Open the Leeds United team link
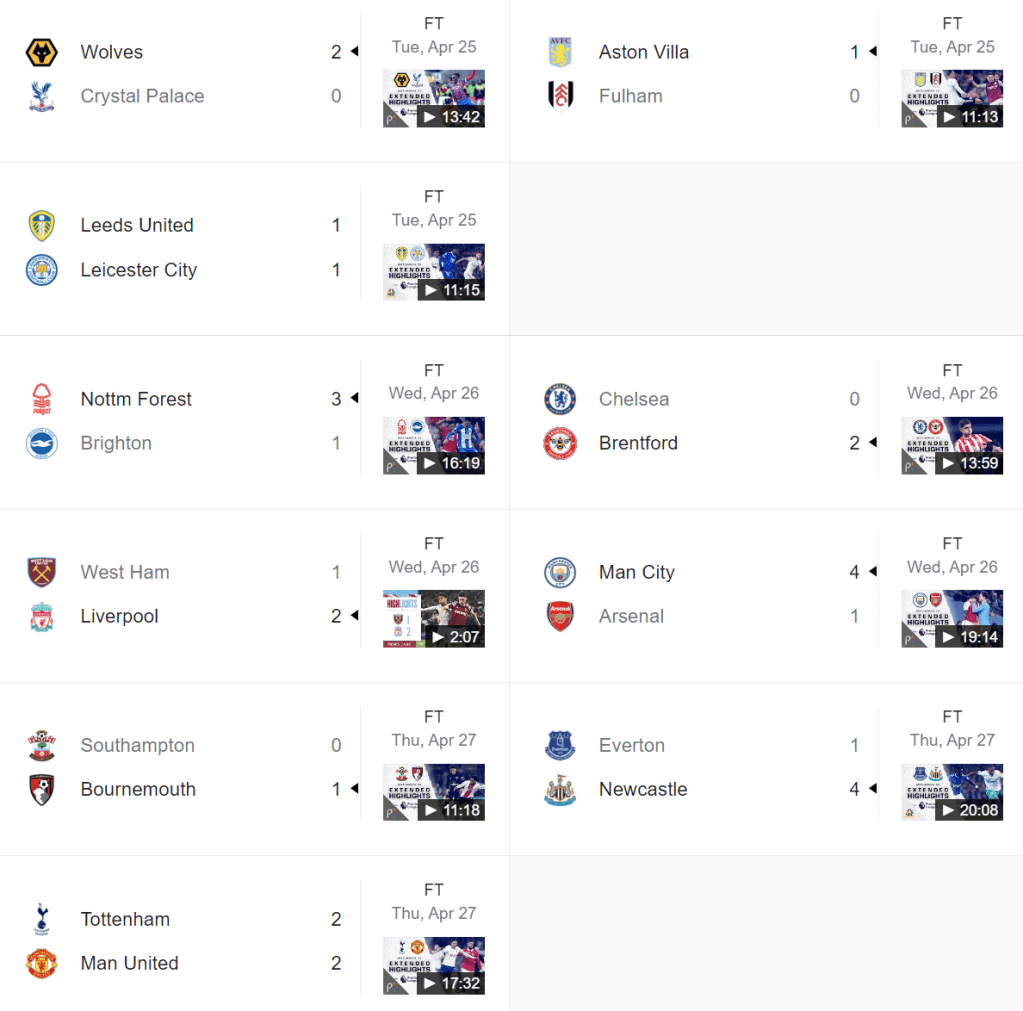 click(137, 225)
